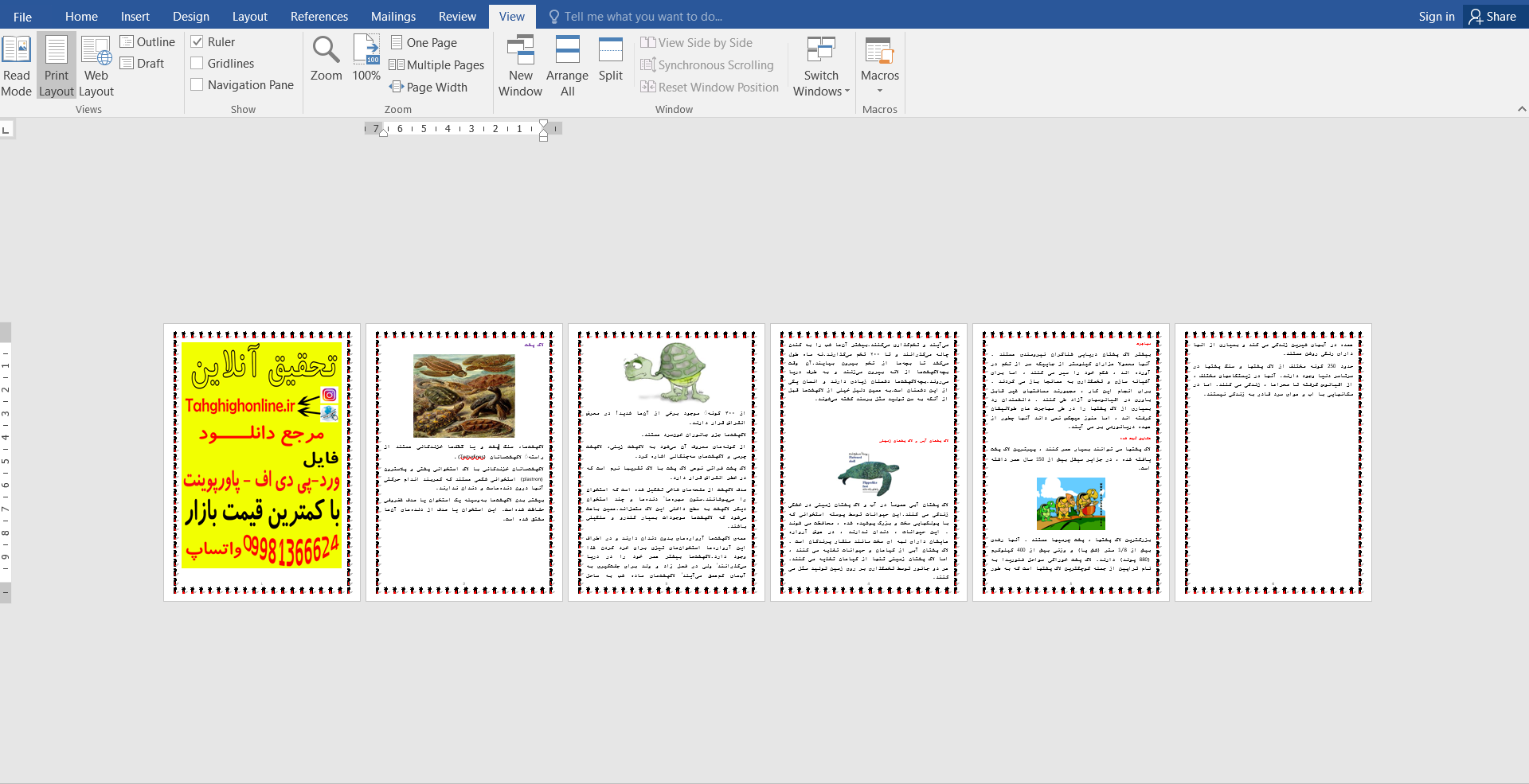Toggle the Ruler checkbox
Viewport: 1529px width, 784px height.
[213, 41]
